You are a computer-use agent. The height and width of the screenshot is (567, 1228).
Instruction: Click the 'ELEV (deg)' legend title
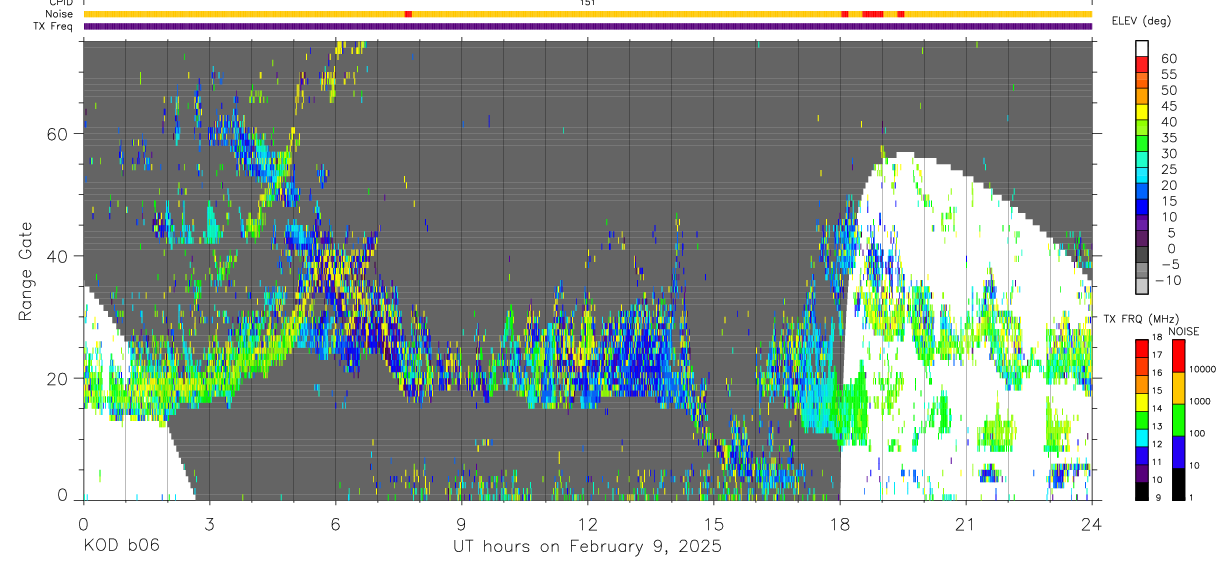tap(1142, 21)
